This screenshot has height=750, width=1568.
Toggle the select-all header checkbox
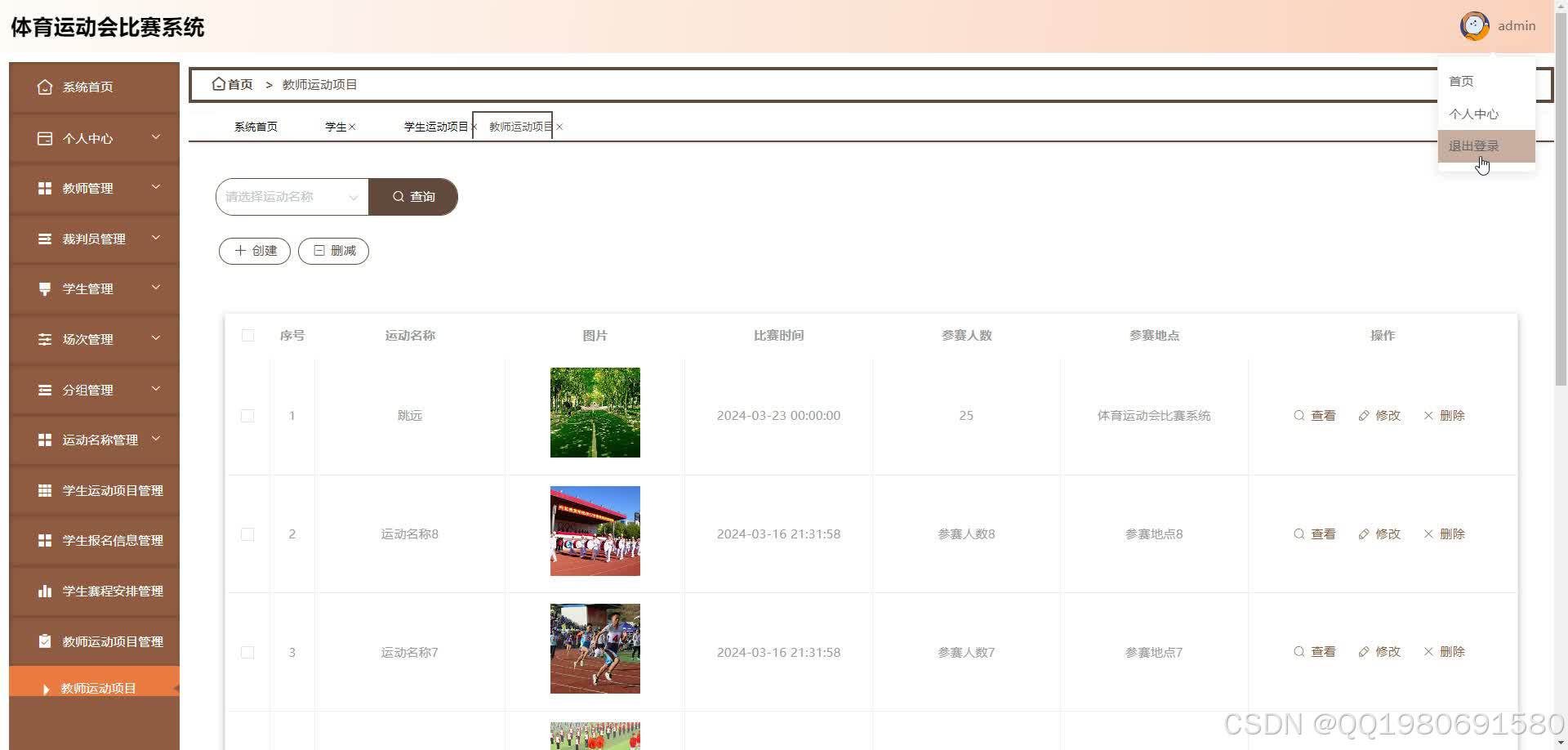[247, 335]
